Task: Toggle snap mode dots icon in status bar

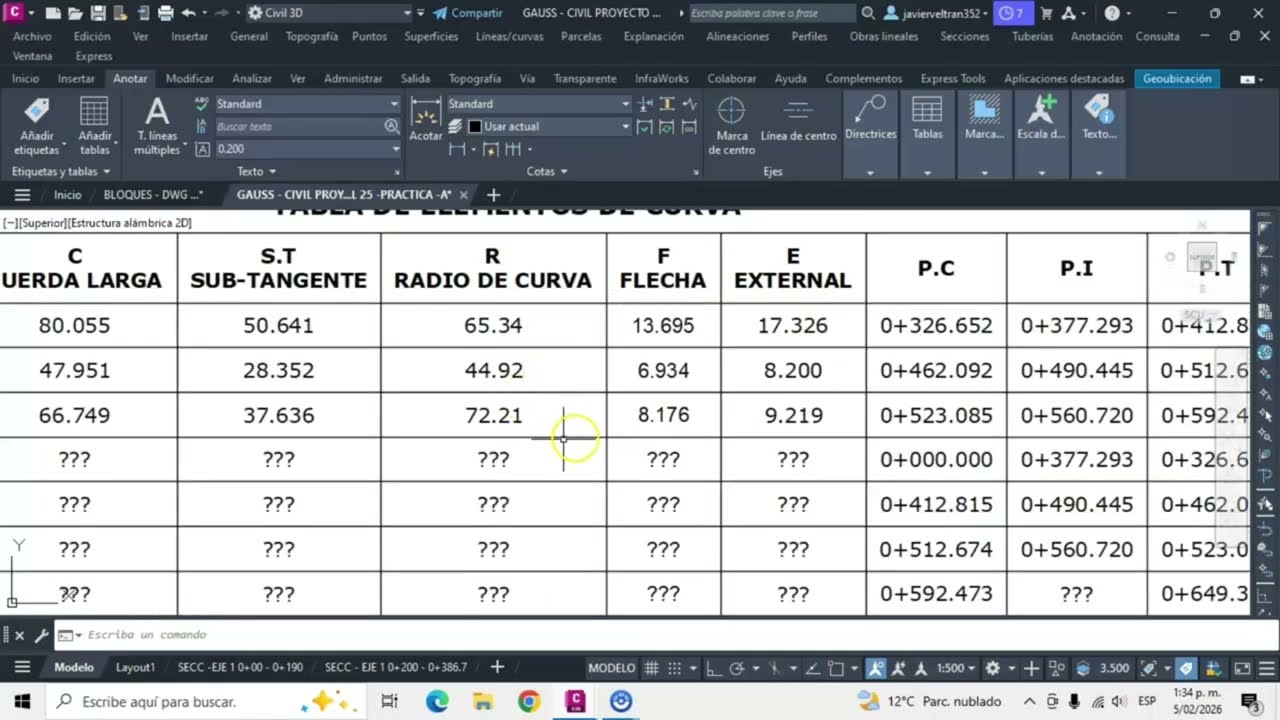Action: [x=674, y=668]
